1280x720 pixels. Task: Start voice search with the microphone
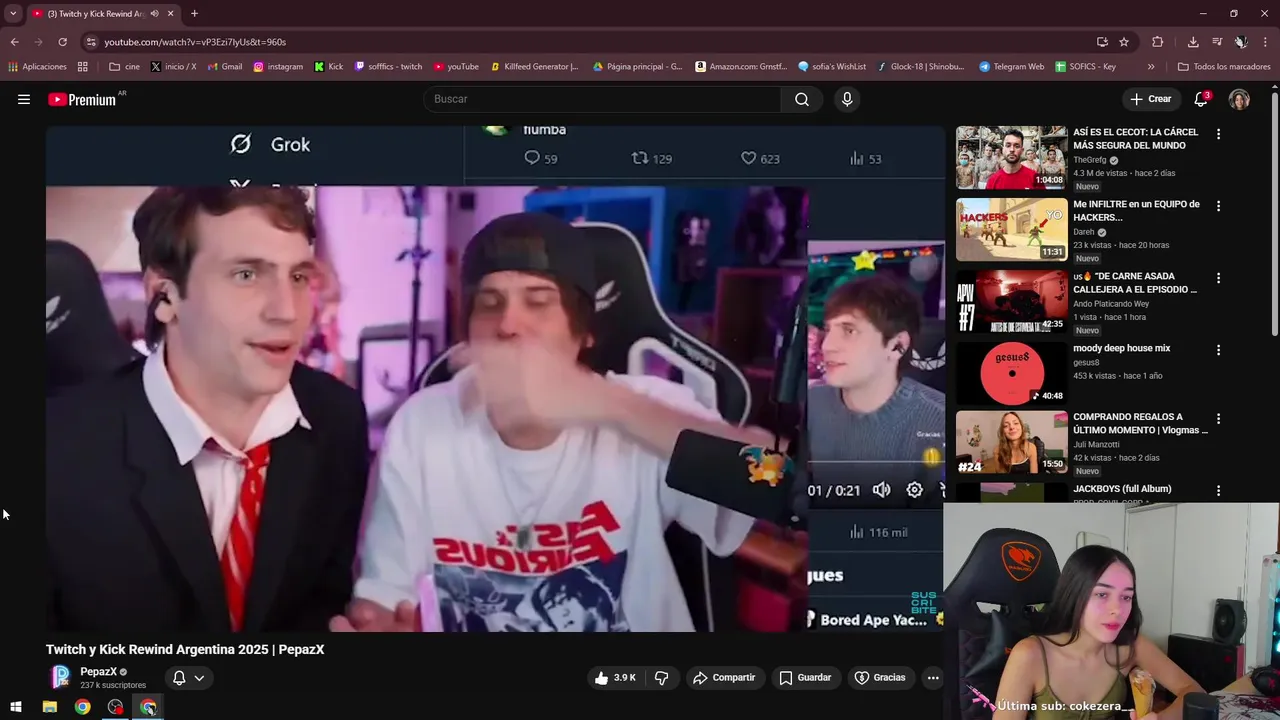pos(847,99)
